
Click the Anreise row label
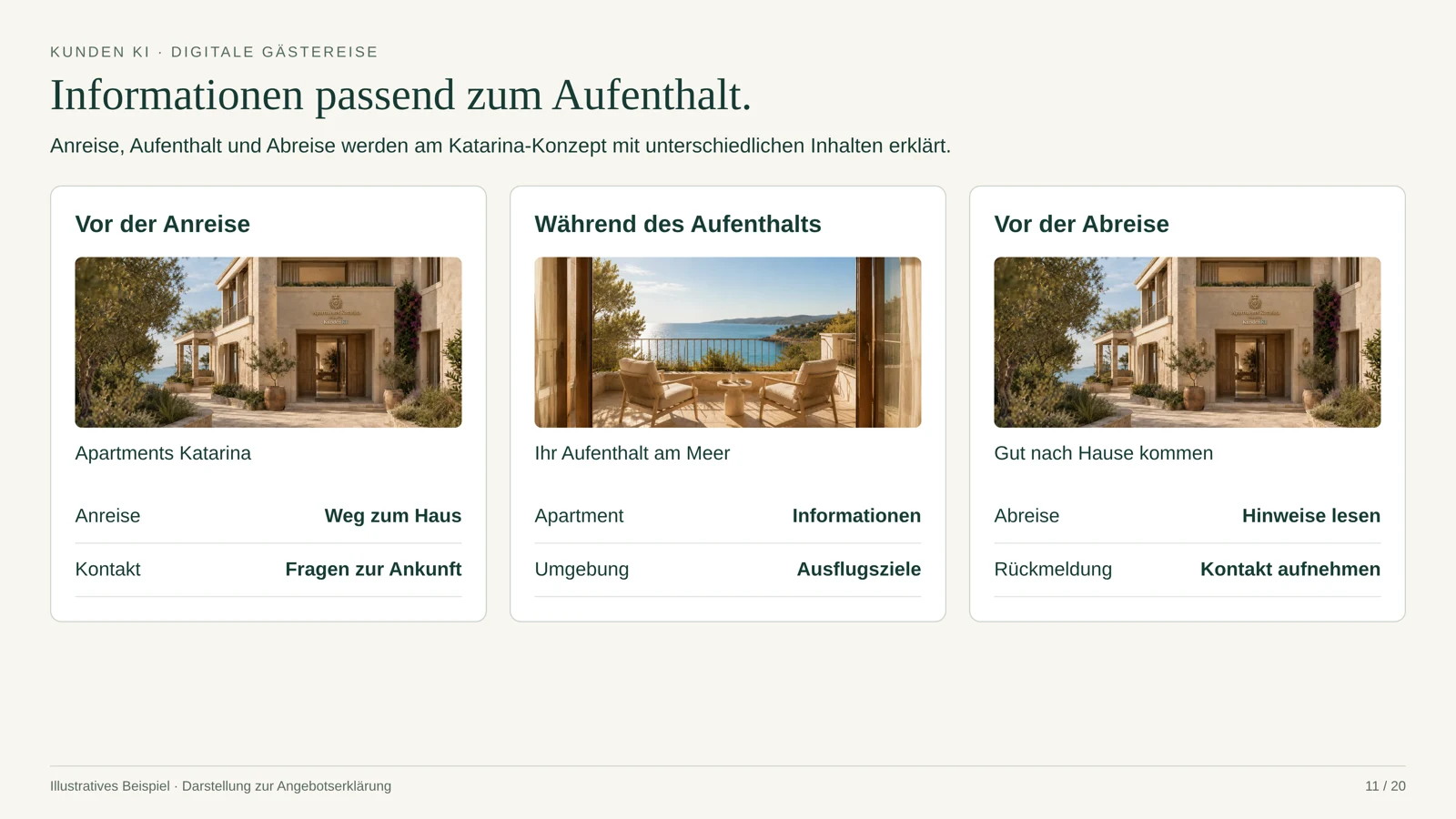tap(107, 516)
